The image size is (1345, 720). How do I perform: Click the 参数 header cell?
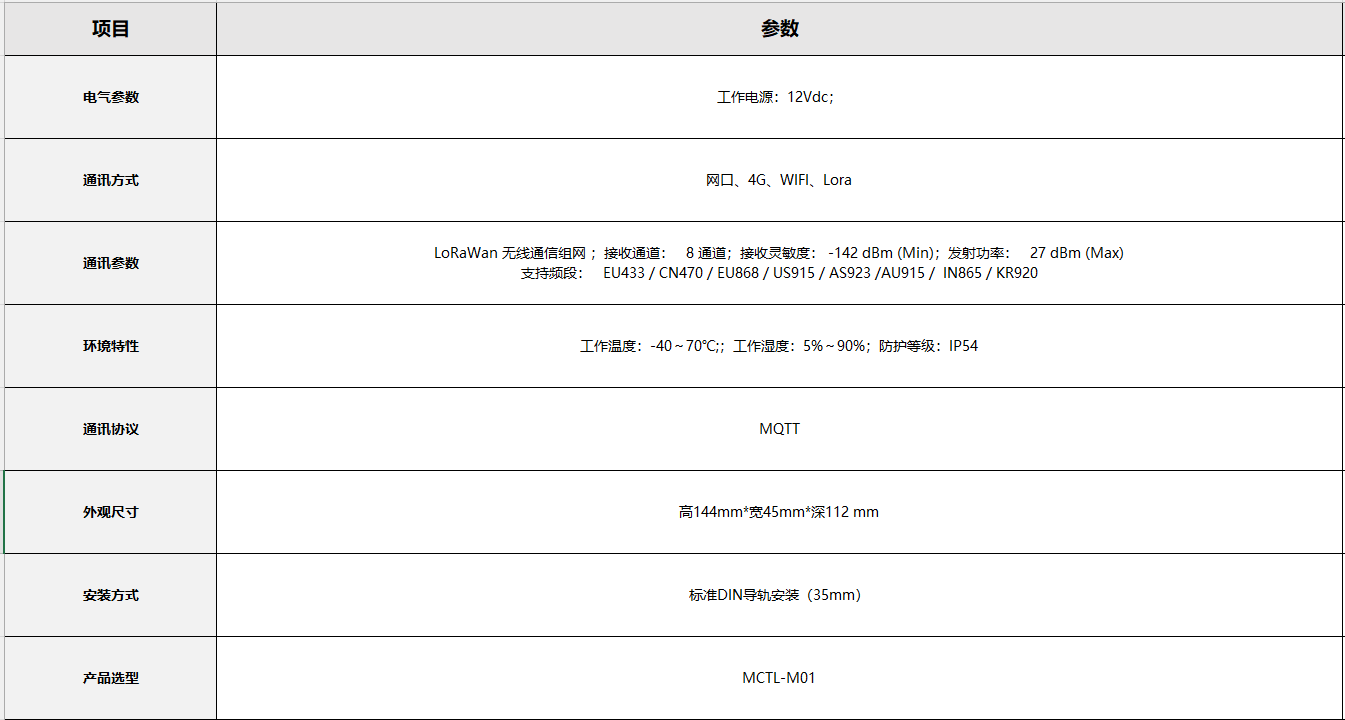(x=779, y=29)
